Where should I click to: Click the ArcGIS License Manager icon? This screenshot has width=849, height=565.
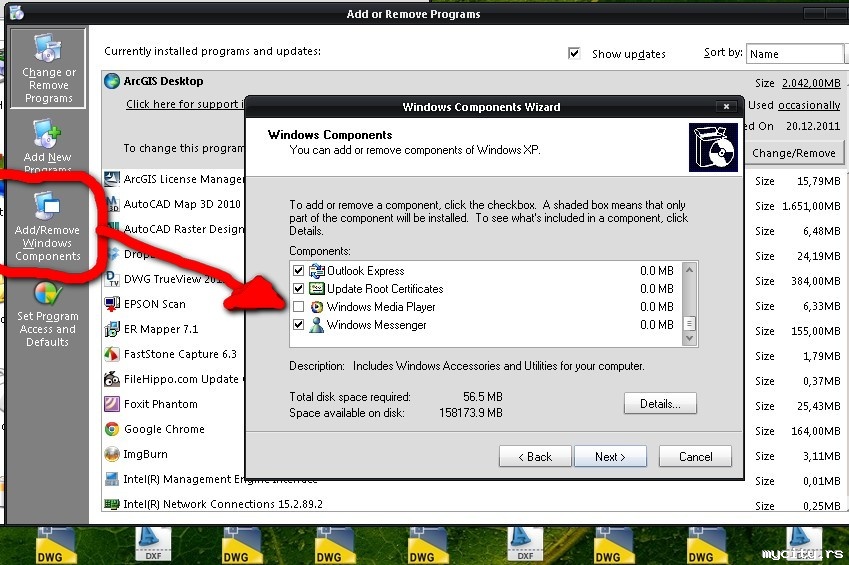coord(112,179)
